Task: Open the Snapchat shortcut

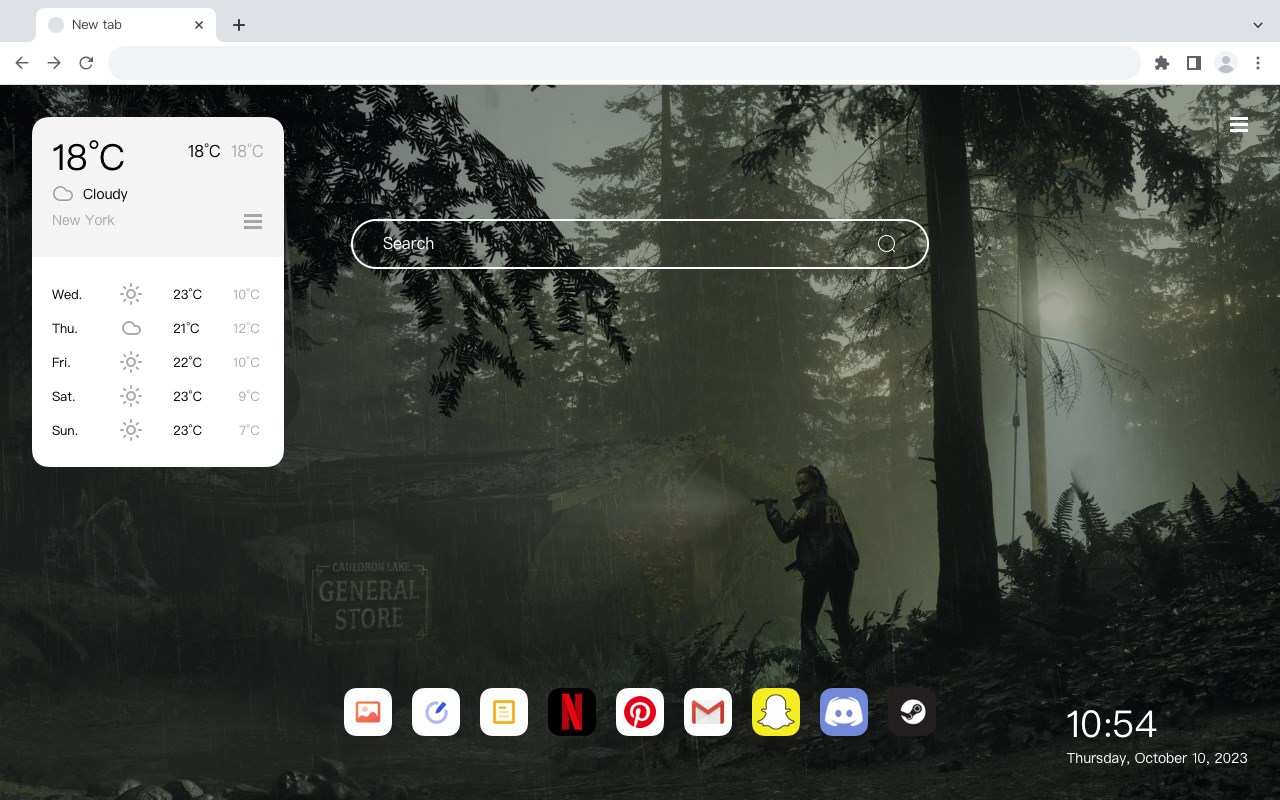Action: (776, 712)
